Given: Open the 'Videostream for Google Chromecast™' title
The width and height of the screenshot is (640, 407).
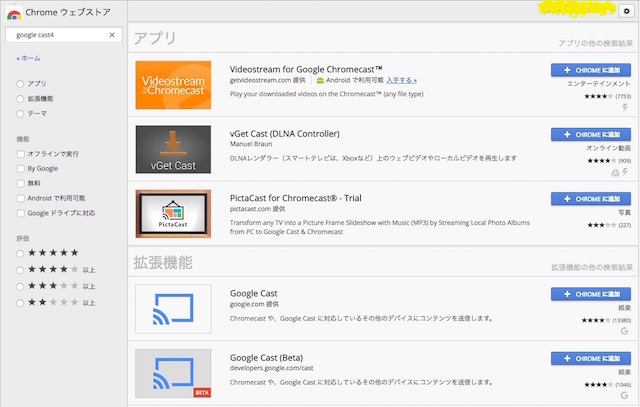Looking at the screenshot, I should (306, 69).
